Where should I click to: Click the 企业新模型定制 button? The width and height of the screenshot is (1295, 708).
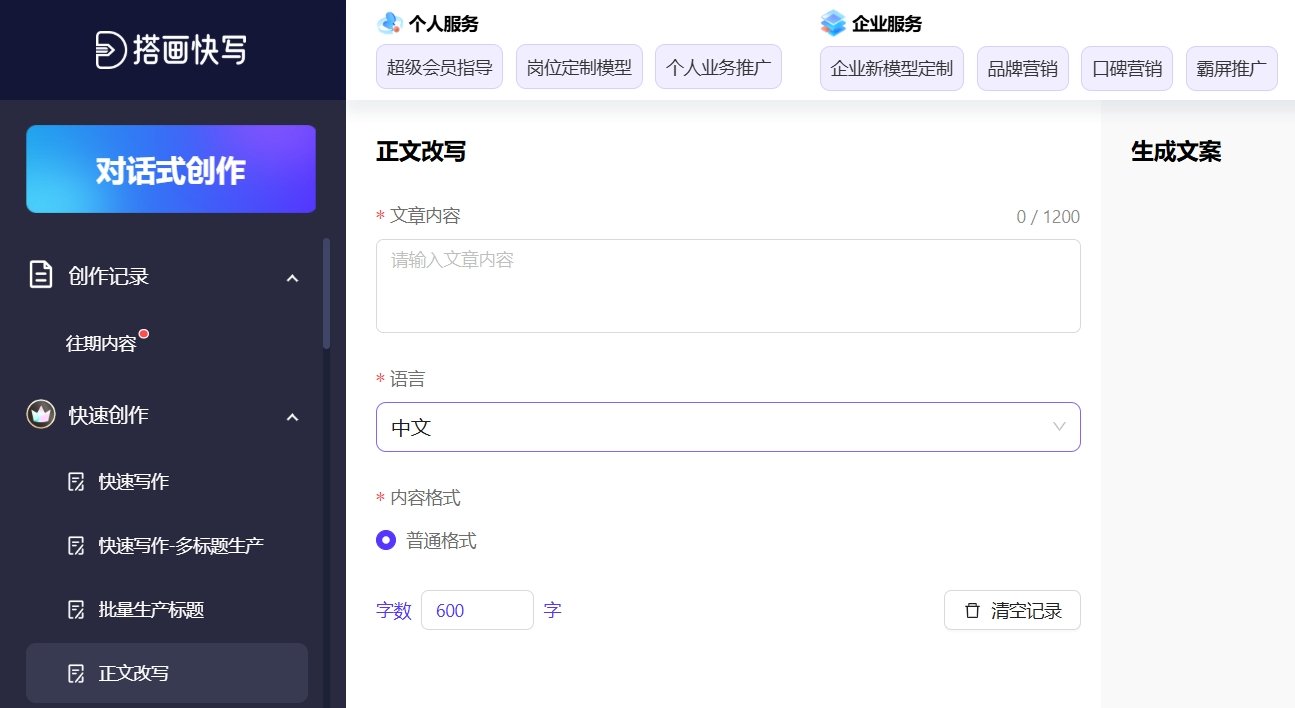891,68
